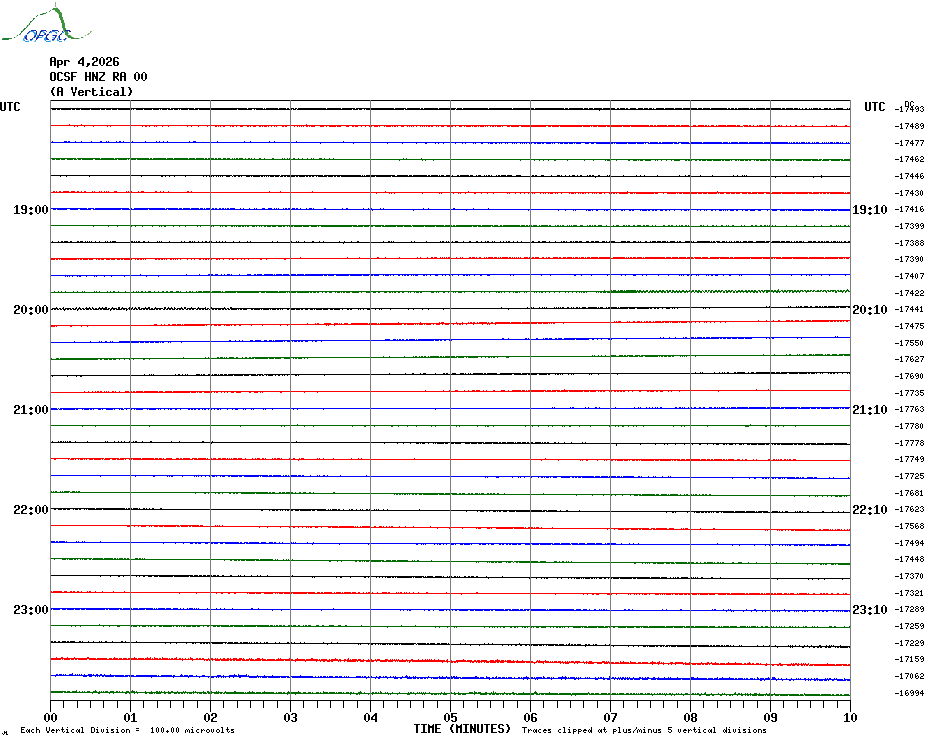Select the 23:00 left-axis time marker

tap(30, 610)
